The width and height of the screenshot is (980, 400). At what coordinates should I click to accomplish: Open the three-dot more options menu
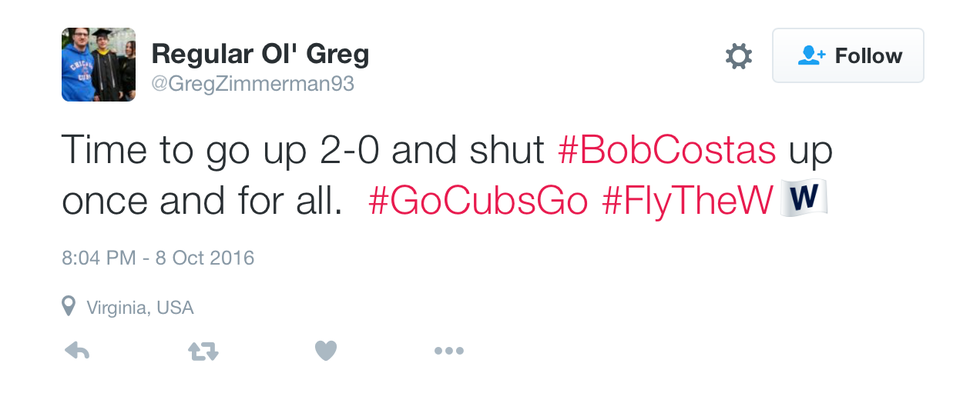448,351
